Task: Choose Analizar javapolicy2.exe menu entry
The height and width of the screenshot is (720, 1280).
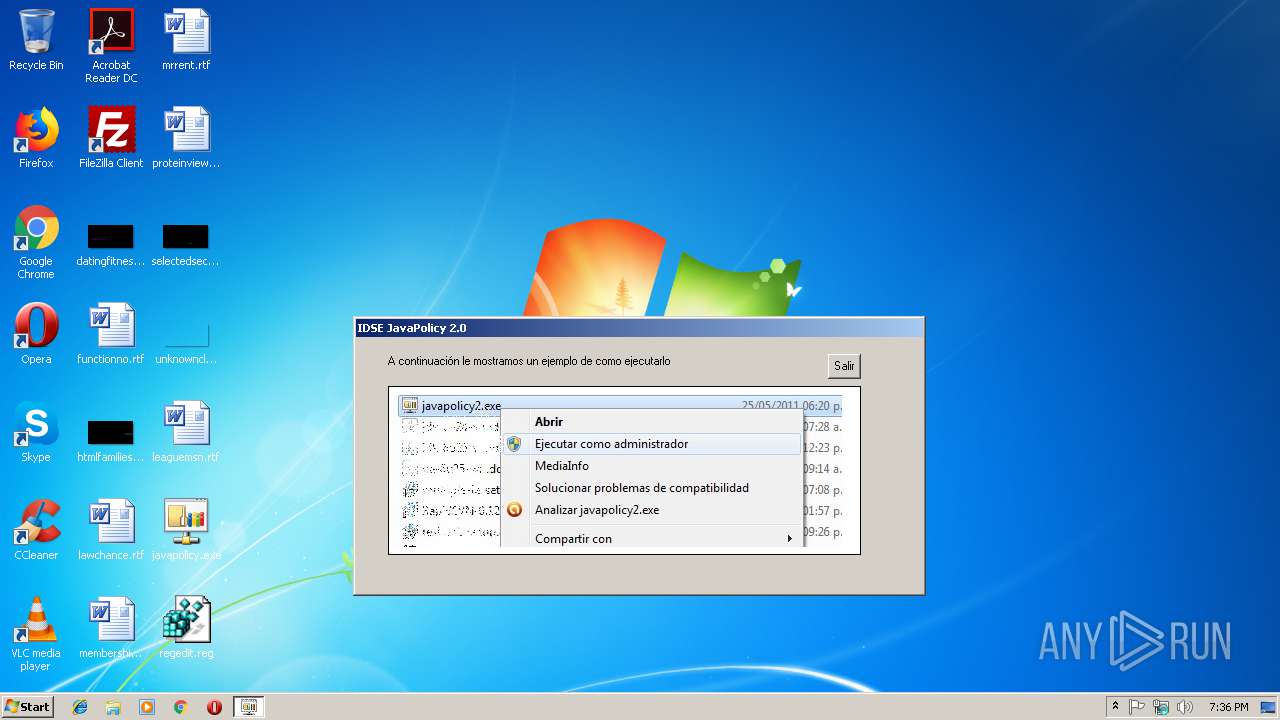Action: click(x=597, y=510)
